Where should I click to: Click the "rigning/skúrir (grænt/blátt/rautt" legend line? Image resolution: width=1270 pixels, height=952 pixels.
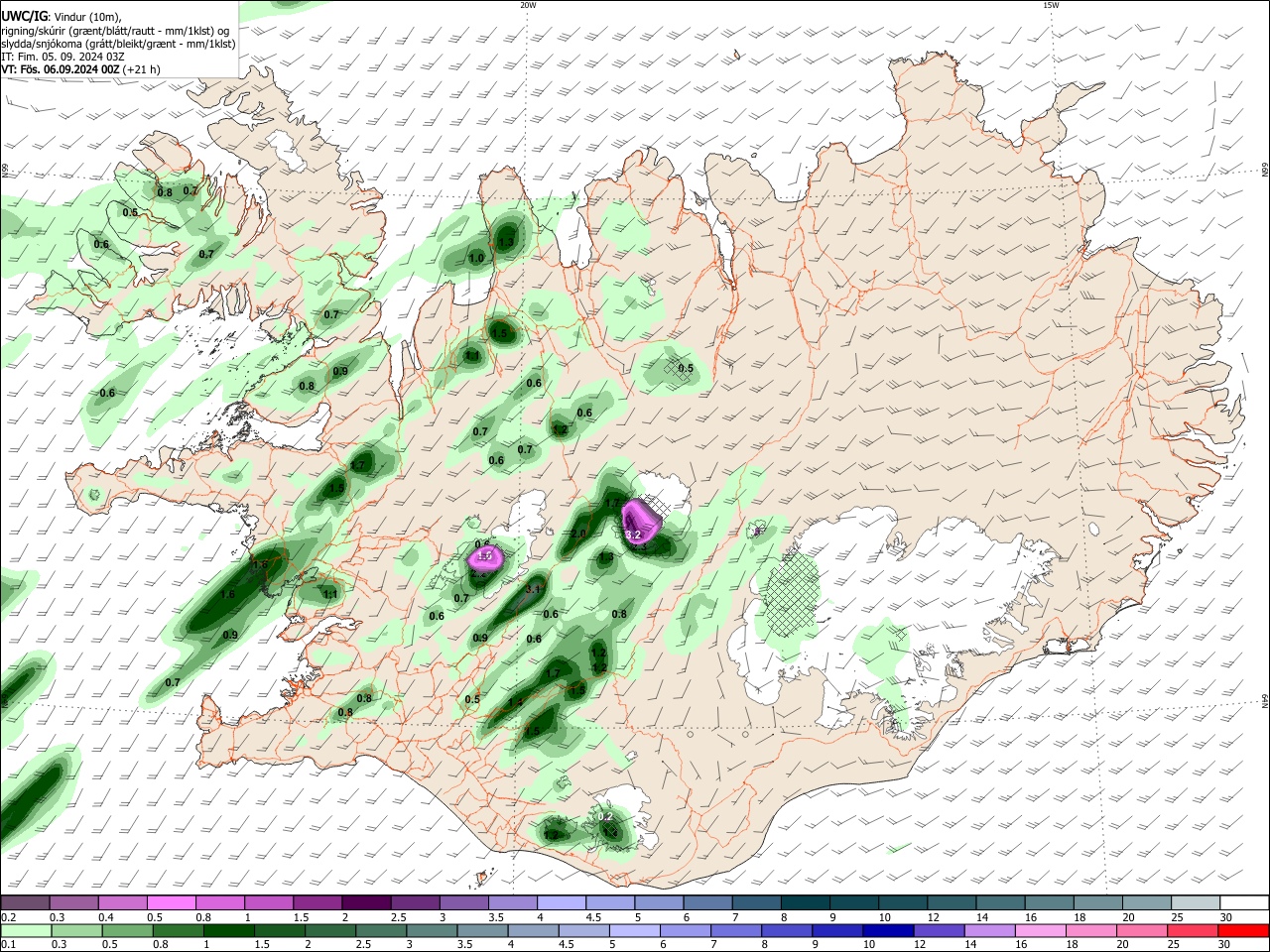pyautogui.click(x=115, y=30)
